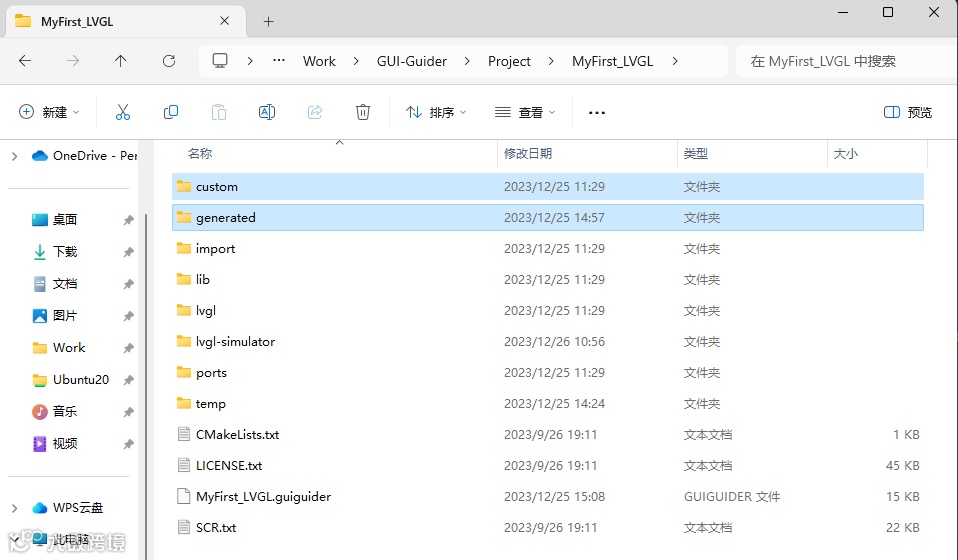Click the navigation pane scrollbar
Viewport: 958px width, 560px height.
pos(145,385)
